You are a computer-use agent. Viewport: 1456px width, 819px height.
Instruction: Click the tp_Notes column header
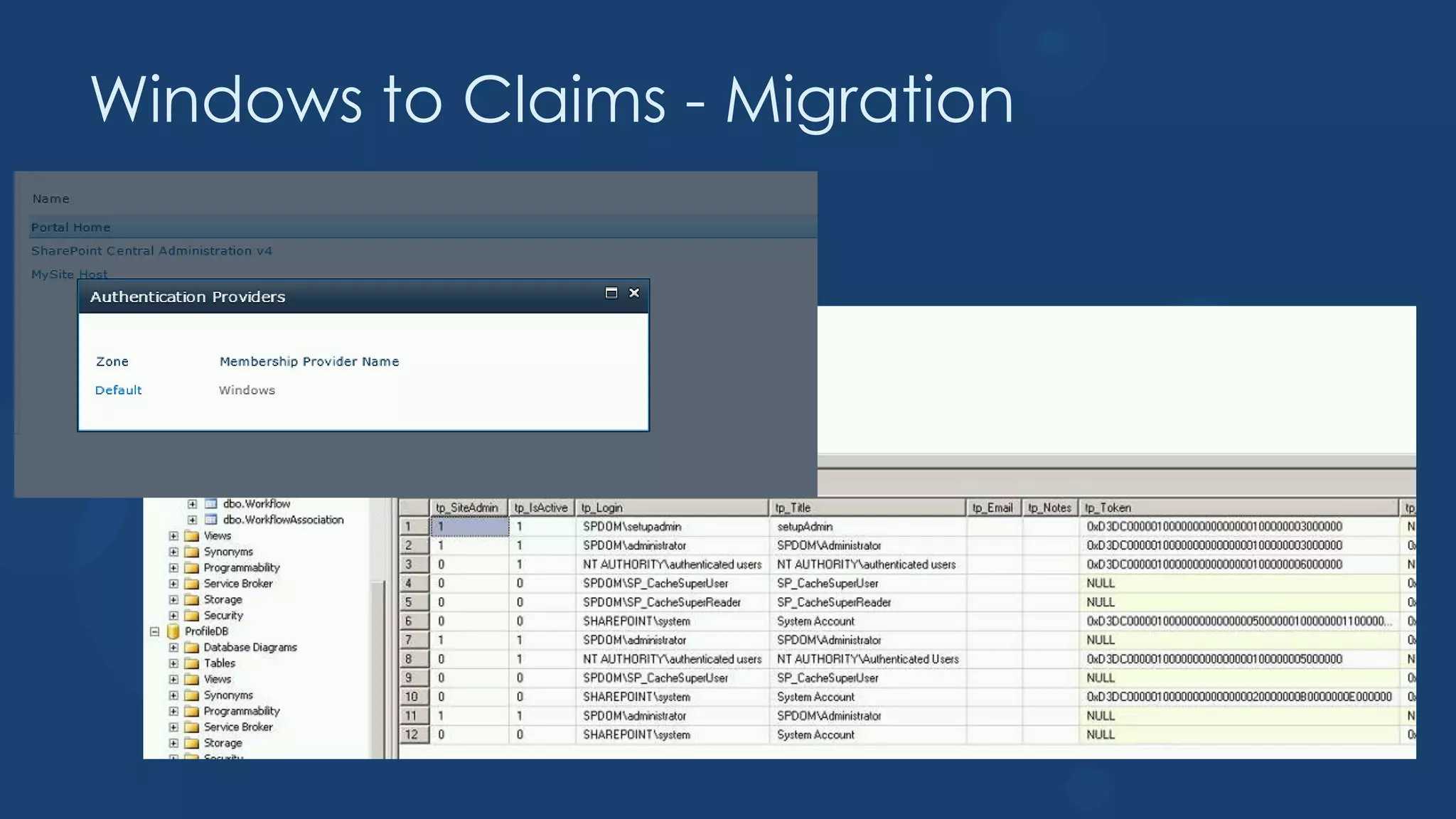[x=1050, y=508]
